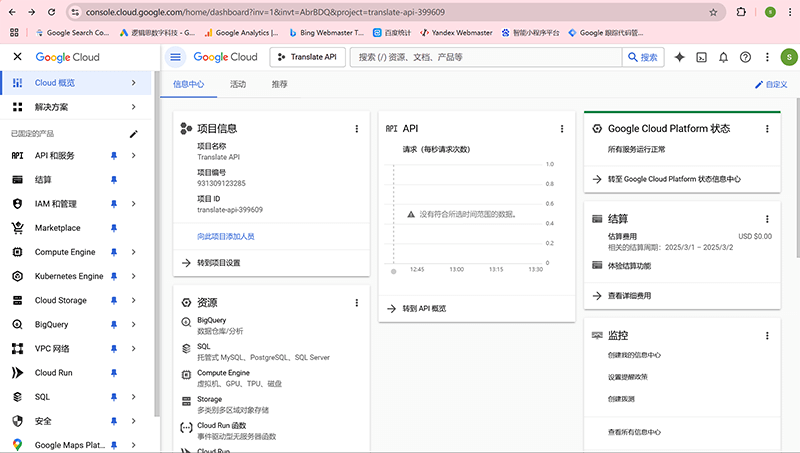Open 查看详细费用 link
The image size is (800, 453).
pos(629,296)
